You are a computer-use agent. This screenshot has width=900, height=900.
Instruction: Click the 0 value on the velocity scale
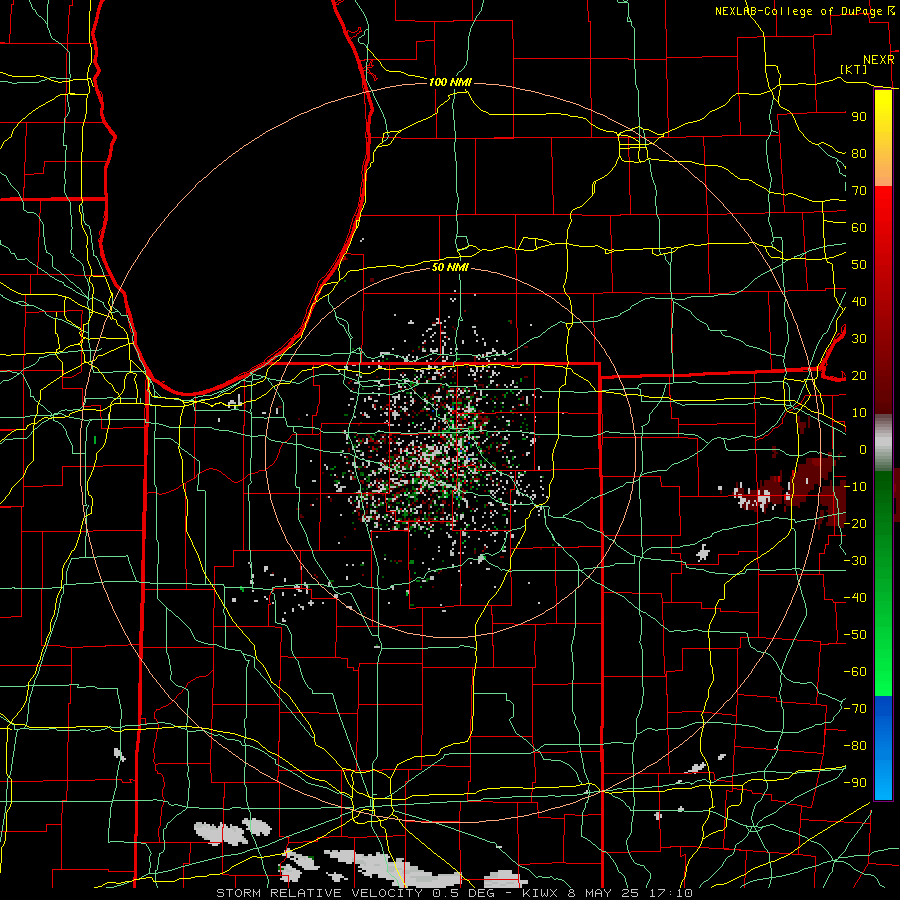[863, 449]
